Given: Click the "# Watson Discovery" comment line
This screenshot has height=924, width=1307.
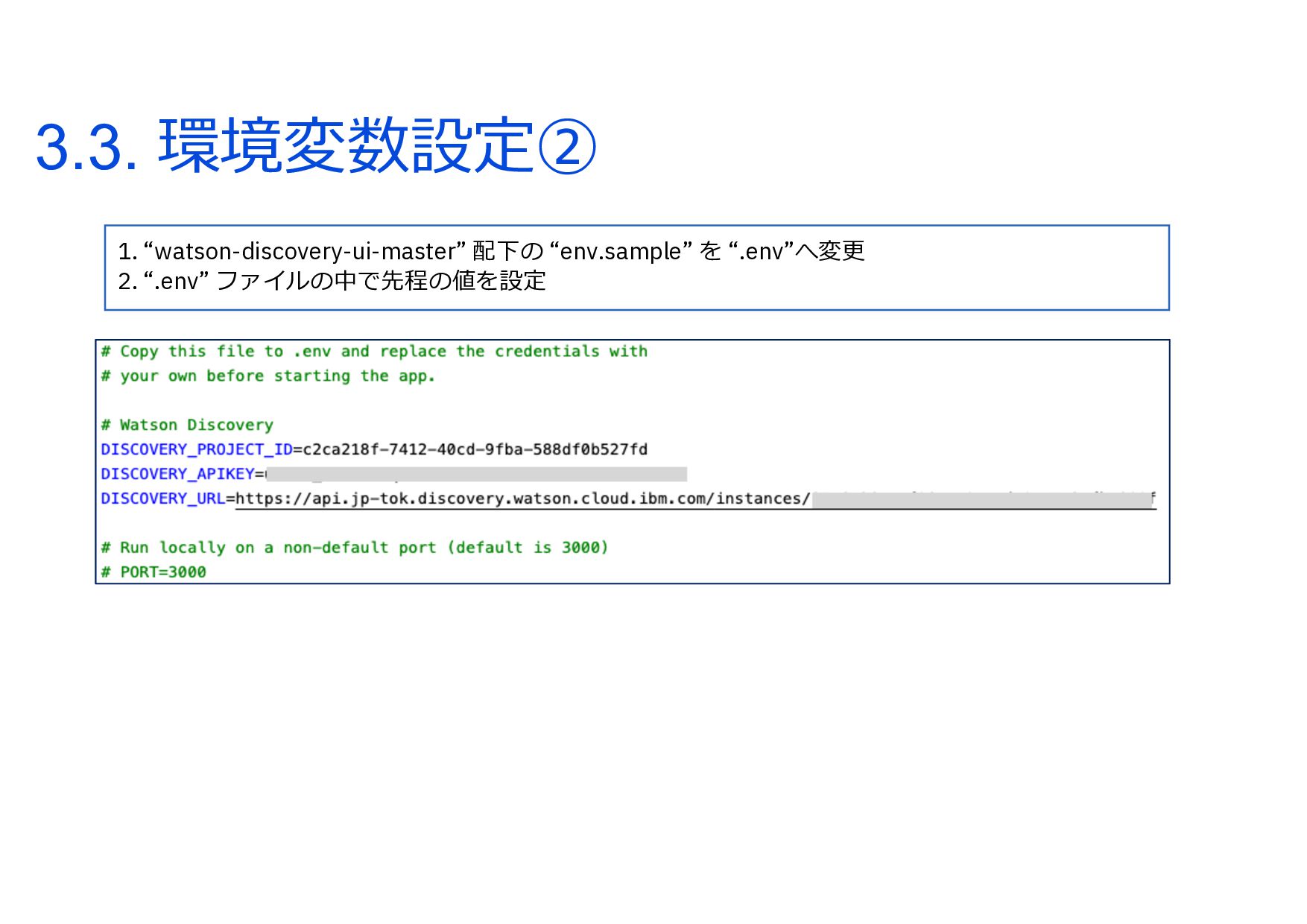Looking at the screenshot, I should pyautogui.click(x=187, y=425).
